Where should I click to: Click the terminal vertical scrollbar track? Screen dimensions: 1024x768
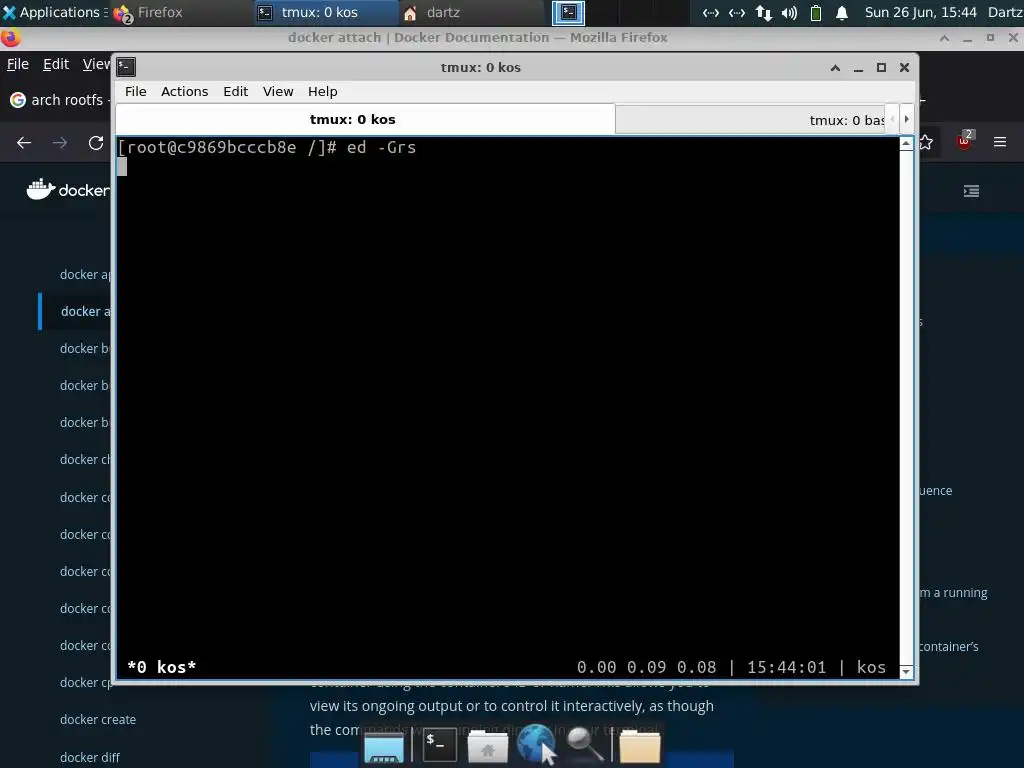point(906,408)
